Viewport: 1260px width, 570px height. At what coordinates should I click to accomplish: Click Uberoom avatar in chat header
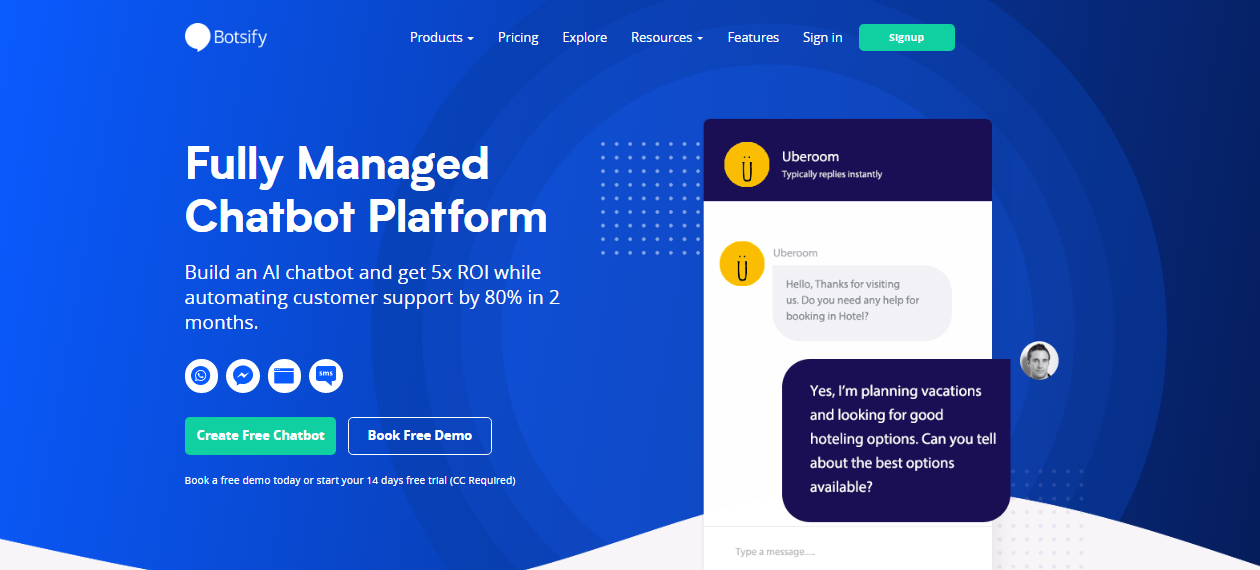click(746, 164)
